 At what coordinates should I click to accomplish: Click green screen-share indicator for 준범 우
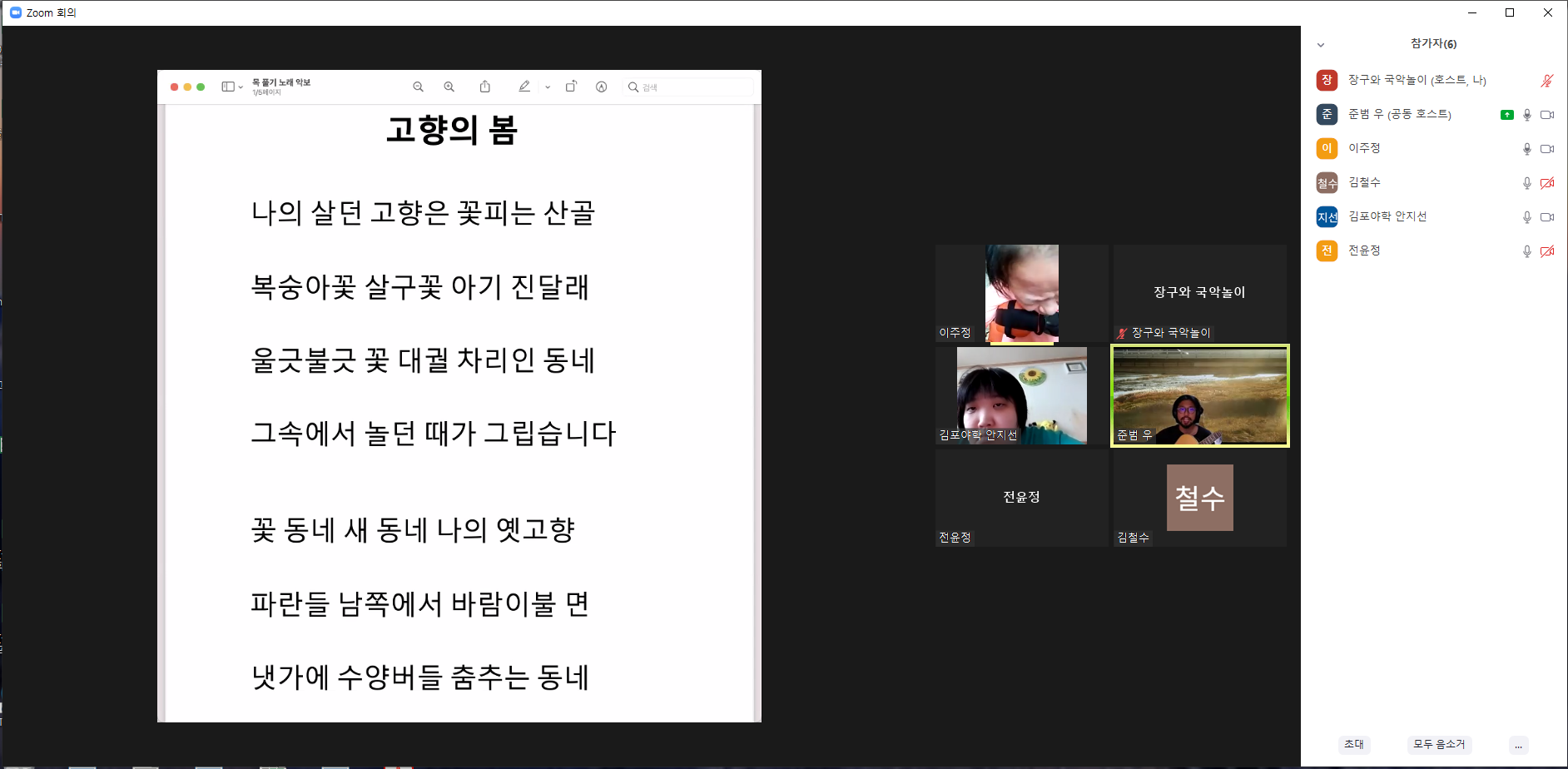[1507, 115]
